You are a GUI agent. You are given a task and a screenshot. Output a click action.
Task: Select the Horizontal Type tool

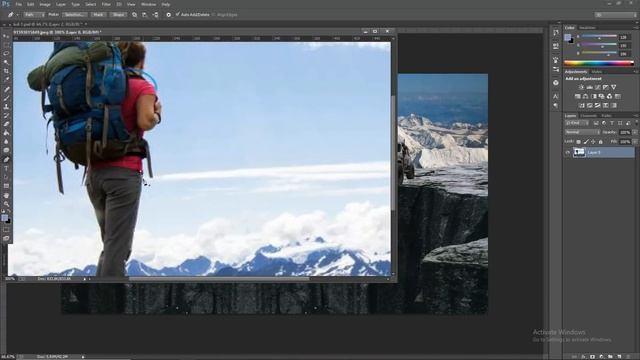pyautogui.click(x=6, y=168)
